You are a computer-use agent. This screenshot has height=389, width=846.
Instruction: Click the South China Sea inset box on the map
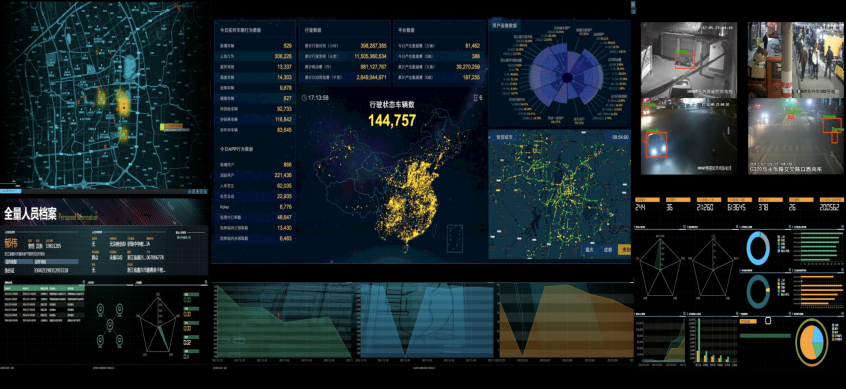tap(455, 238)
